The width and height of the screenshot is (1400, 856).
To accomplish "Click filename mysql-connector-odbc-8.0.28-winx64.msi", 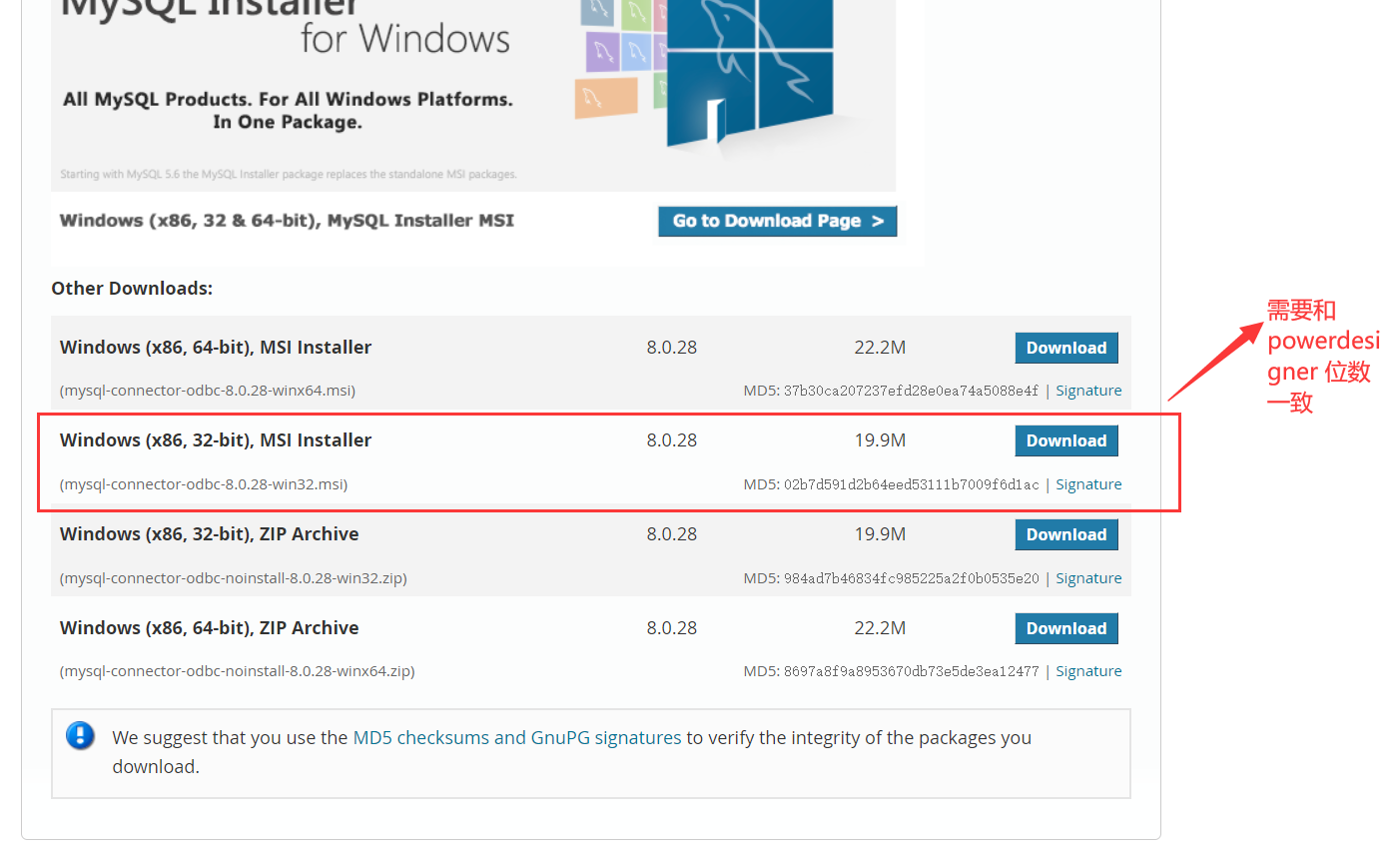I will [x=208, y=391].
